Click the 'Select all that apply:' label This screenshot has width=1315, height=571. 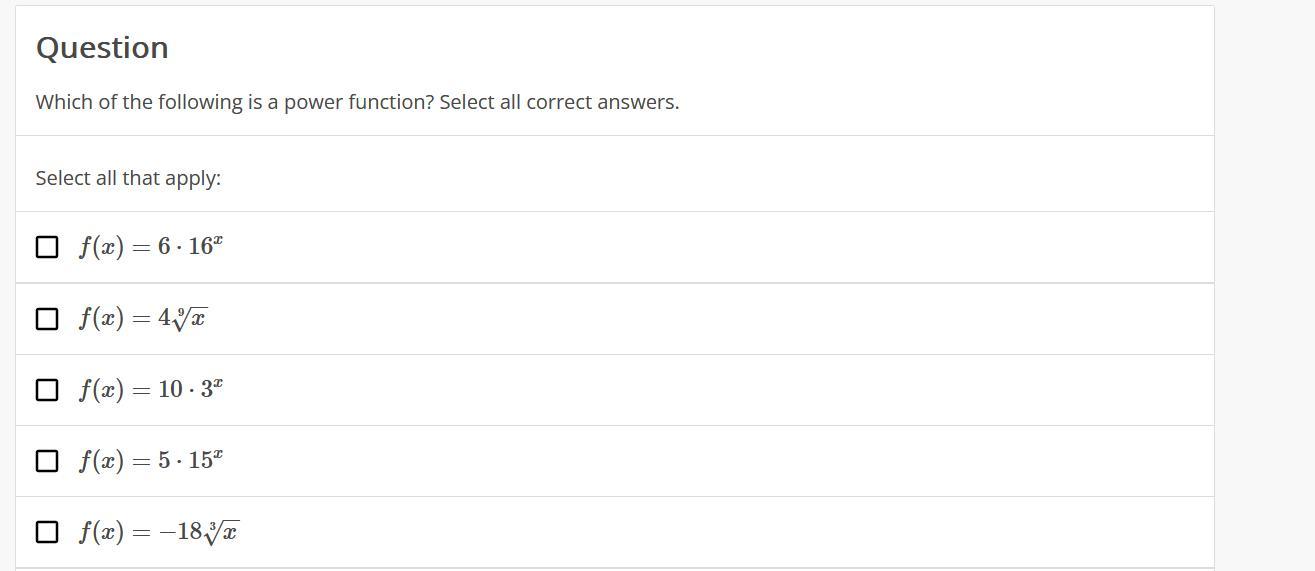point(128,178)
